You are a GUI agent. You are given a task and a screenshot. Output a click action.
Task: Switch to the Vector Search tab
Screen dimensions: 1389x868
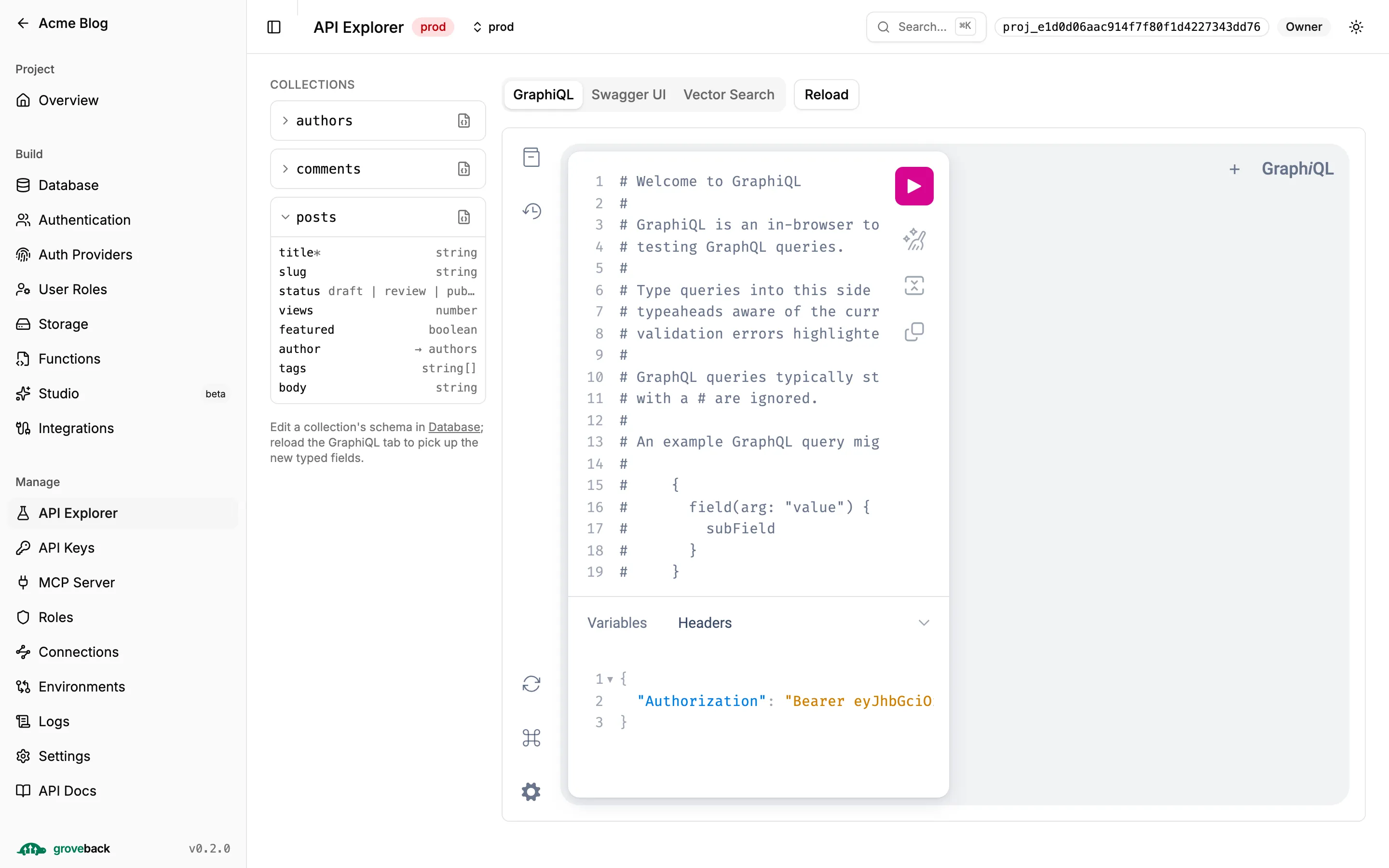click(x=728, y=95)
